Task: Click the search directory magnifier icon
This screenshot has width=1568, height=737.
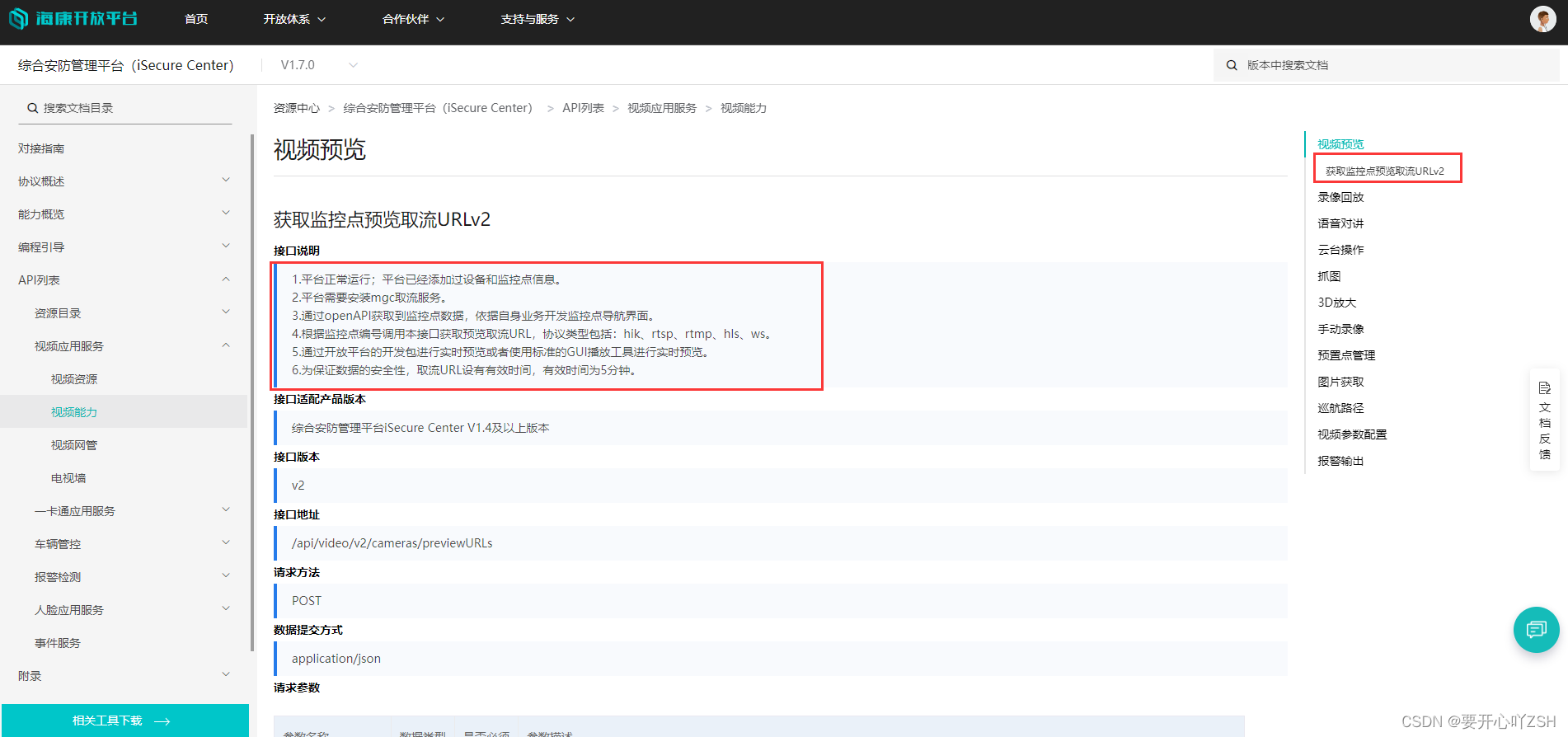Action: pos(33,108)
